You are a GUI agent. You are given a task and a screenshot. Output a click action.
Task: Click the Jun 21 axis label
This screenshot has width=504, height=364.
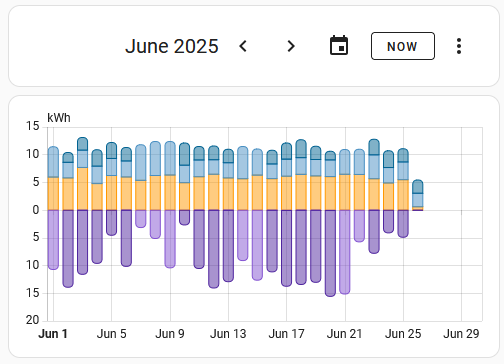click(345, 334)
